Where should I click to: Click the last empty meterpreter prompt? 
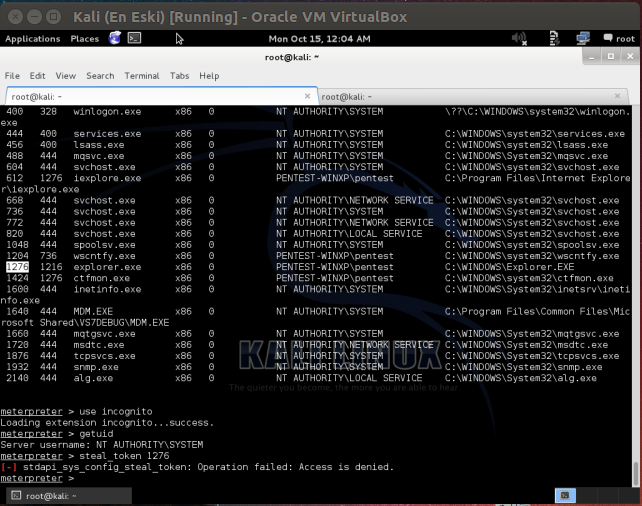click(x=37, y=479)
